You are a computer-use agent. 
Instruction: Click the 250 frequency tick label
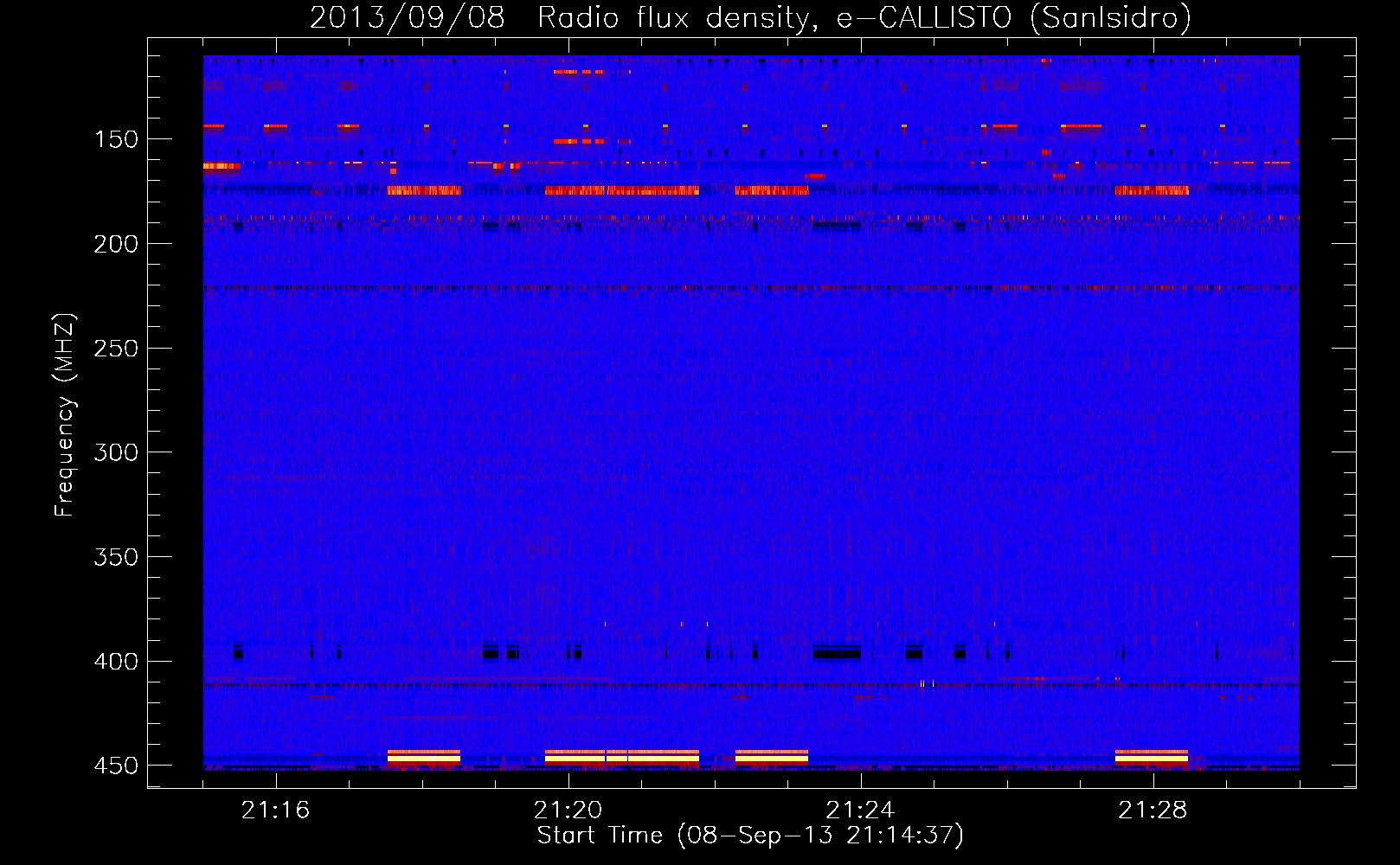[x=115, y=349]
